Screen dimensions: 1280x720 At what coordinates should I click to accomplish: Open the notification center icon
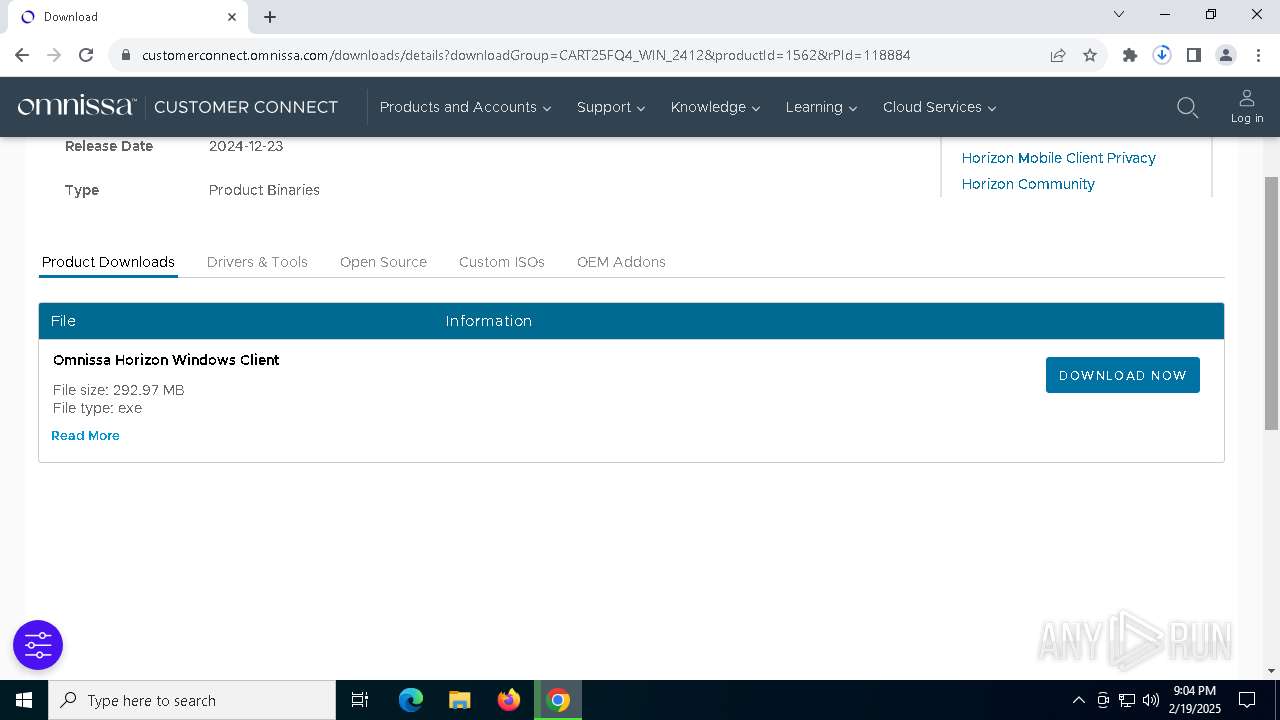pos(1247,700)
